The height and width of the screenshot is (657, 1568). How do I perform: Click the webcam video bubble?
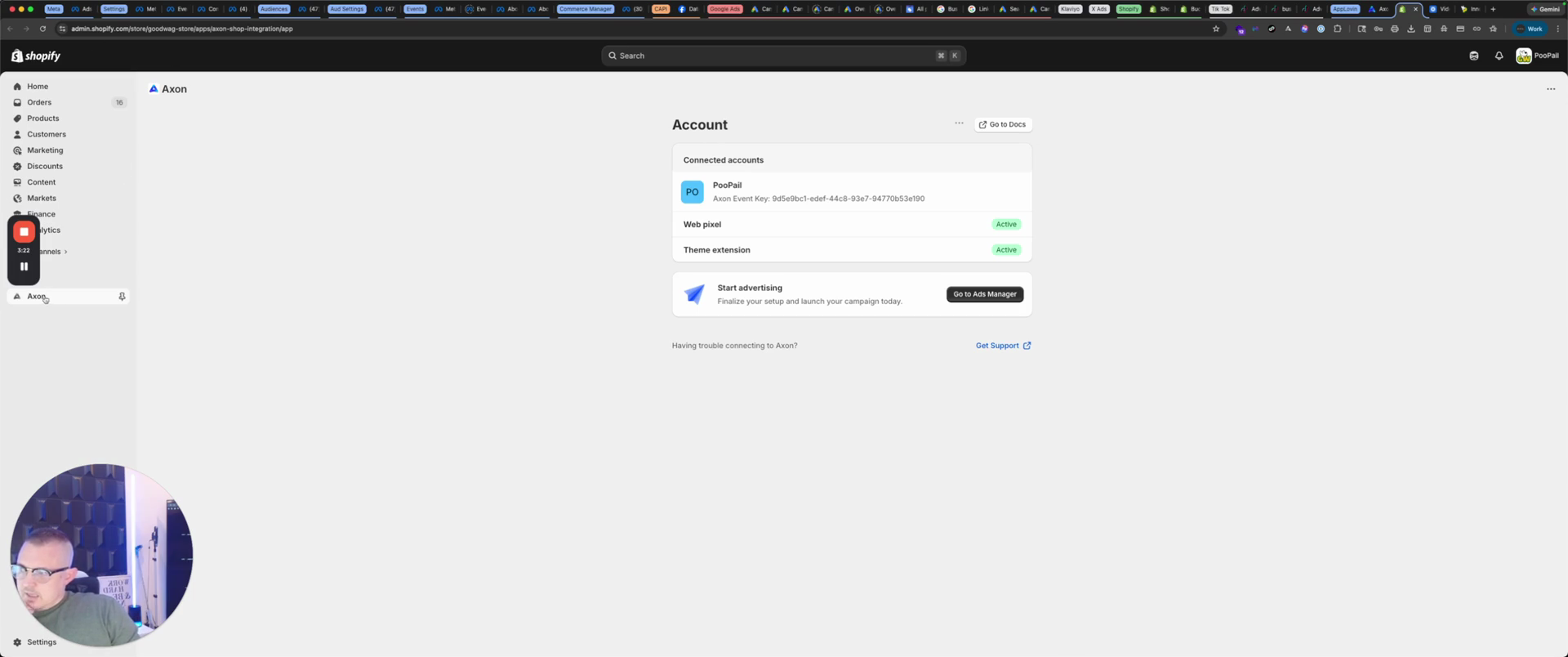coord(101,556)
